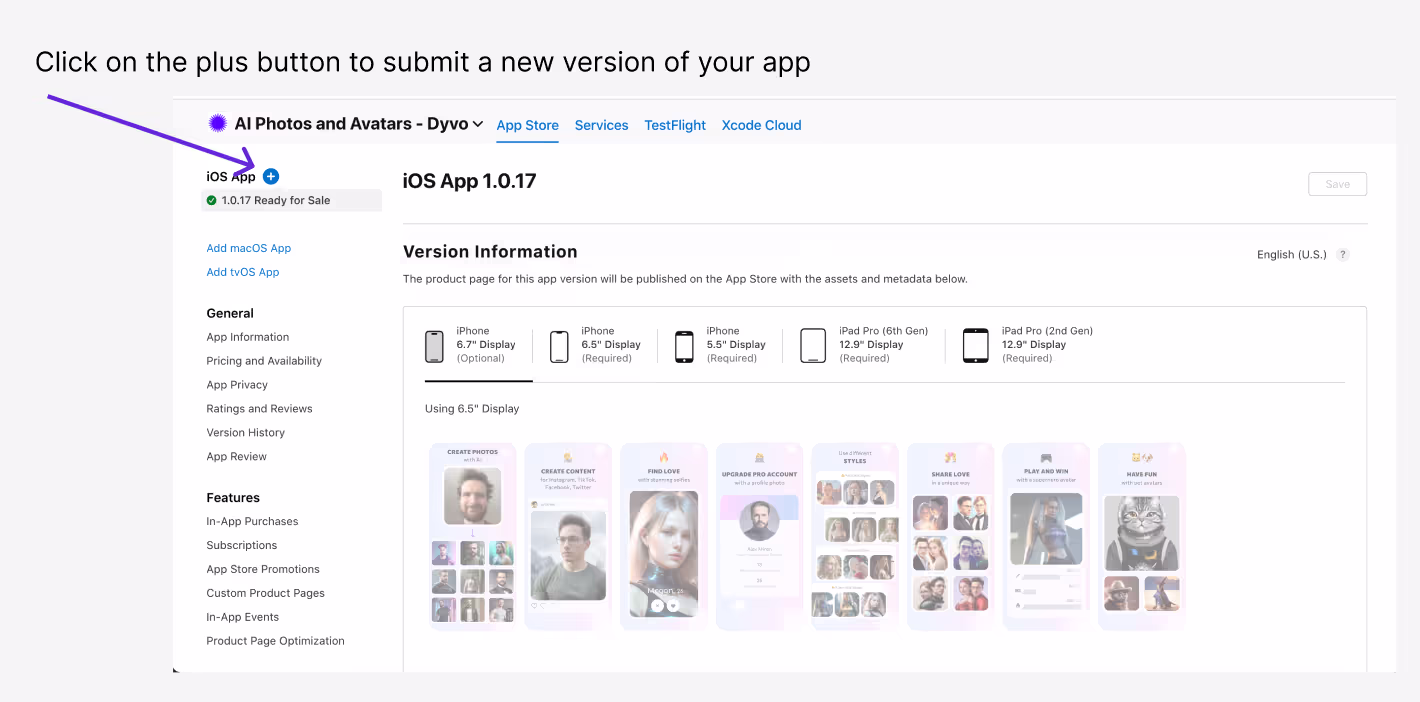Click the Have Fun cat screenshot thumbnail

click(1142, 537)
